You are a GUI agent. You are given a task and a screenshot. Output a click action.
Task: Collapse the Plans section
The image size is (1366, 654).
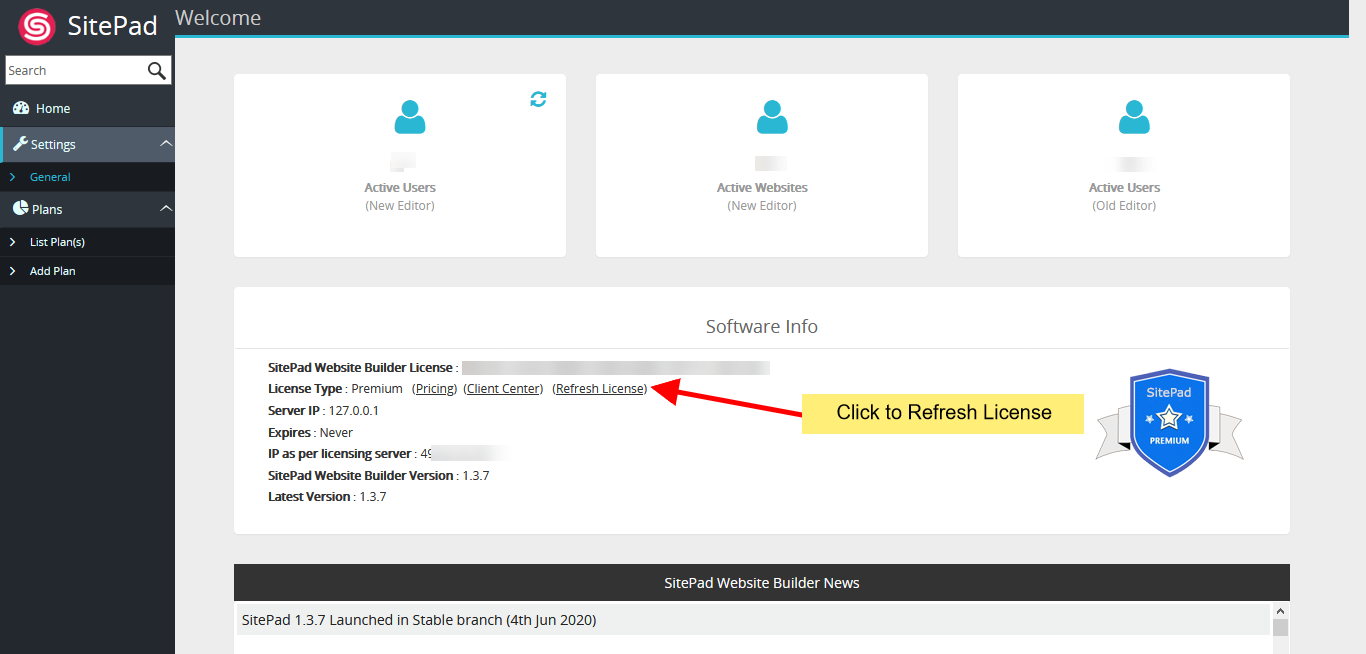pyautogui.click(x=166, y=208)
